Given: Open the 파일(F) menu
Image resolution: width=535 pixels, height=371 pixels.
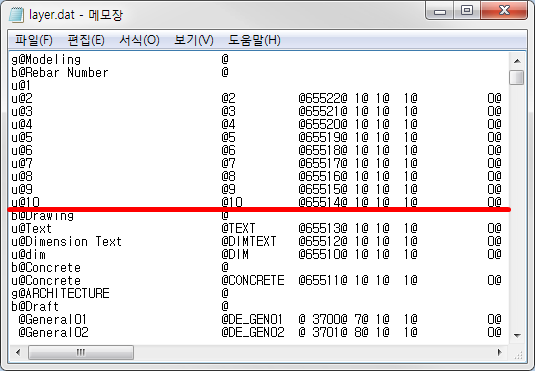Looking at the screenshot, I should [x=33, y=40].
